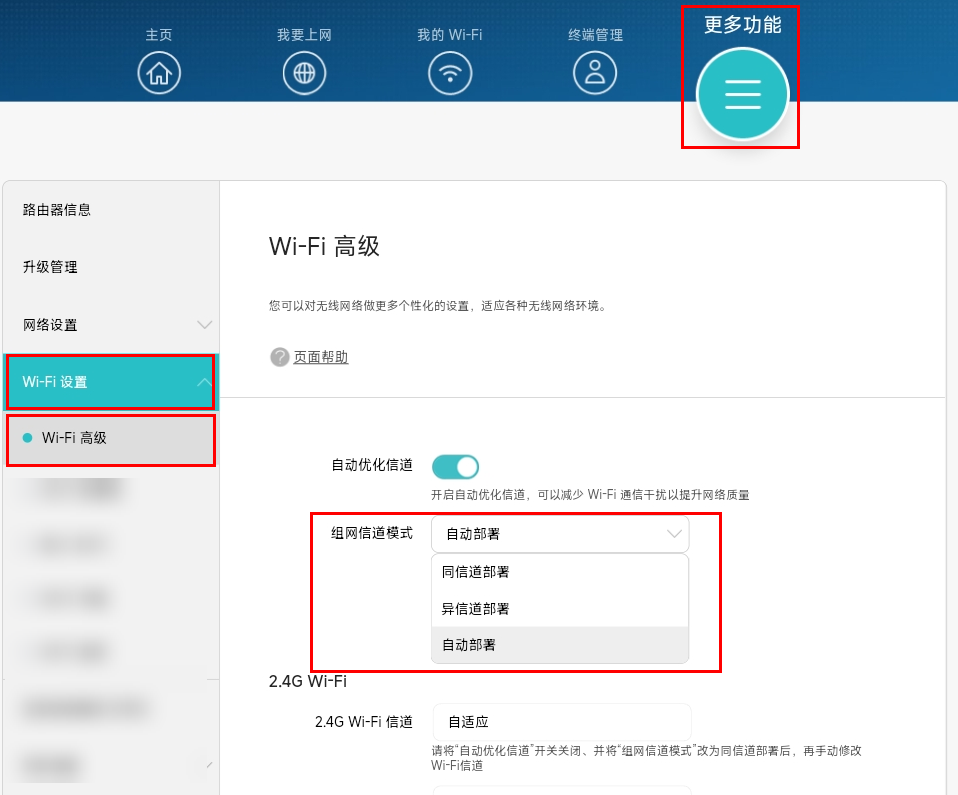Expand the 网络设置 sidebar chevron
Viewport: 958px width, 795px height.
click(204, 325)
